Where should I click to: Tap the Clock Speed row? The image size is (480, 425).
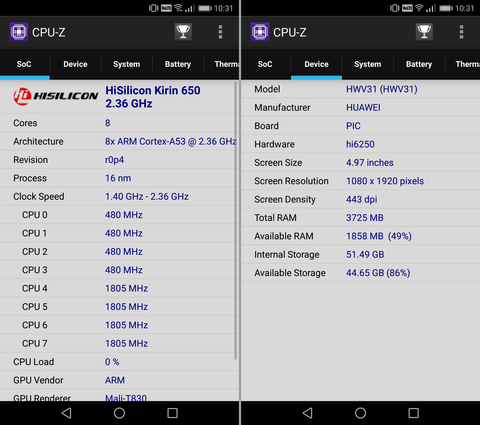point(118,196)
